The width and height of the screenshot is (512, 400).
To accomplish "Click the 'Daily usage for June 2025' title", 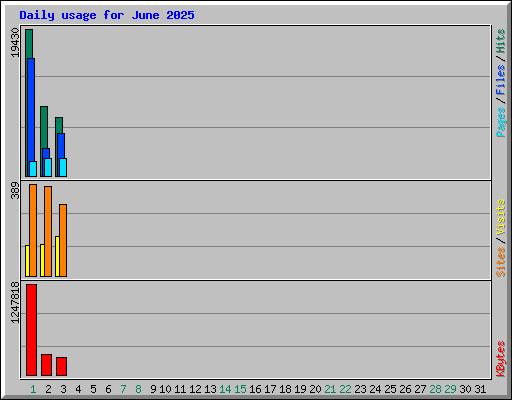I will (x=107, y=15).
